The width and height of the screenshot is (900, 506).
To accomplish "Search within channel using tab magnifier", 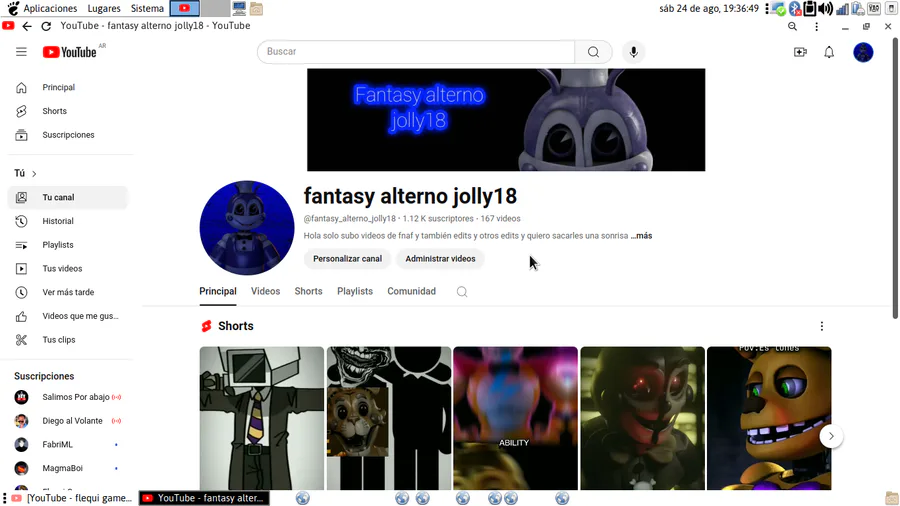I will [461, 292].
